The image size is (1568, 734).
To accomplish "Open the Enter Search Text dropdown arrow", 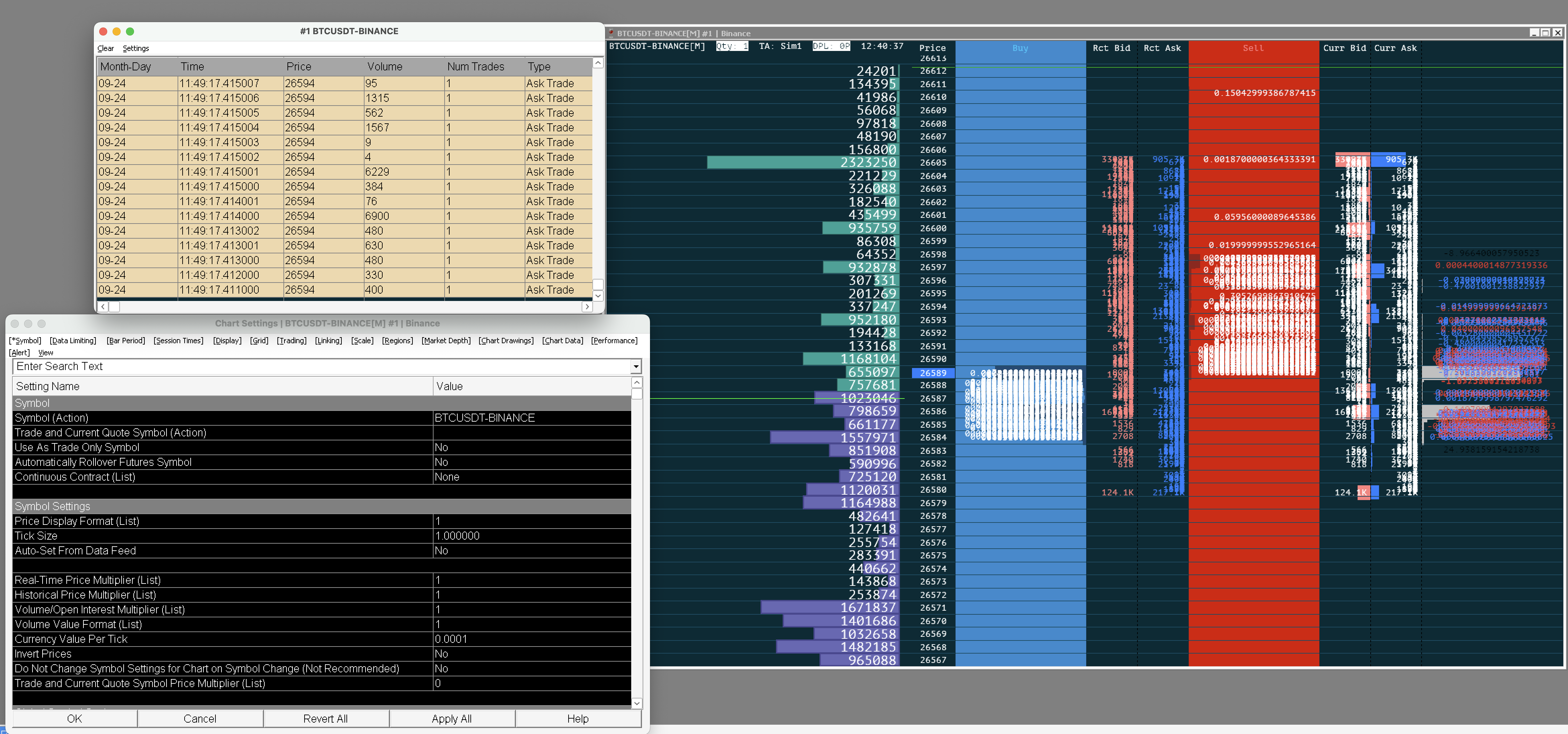I will 636,367.
